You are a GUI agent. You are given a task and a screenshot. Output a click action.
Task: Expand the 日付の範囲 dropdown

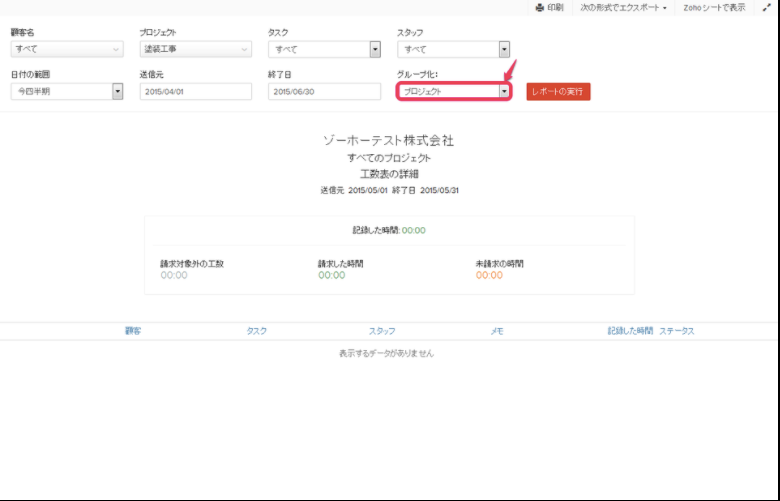pos(66,91)
